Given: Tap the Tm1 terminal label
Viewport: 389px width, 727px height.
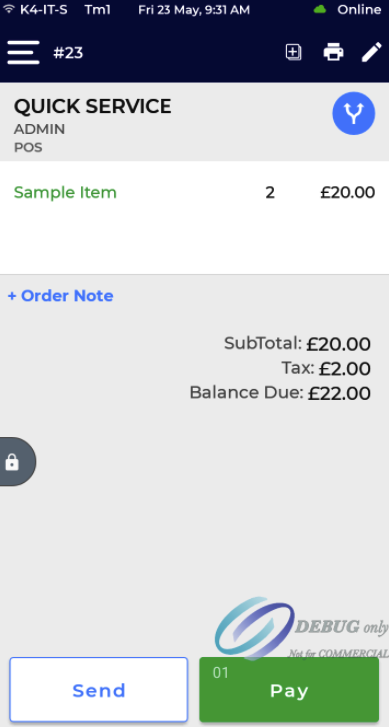Looking at the screenshot, I should pyautogui.click(x=98, y=9).
